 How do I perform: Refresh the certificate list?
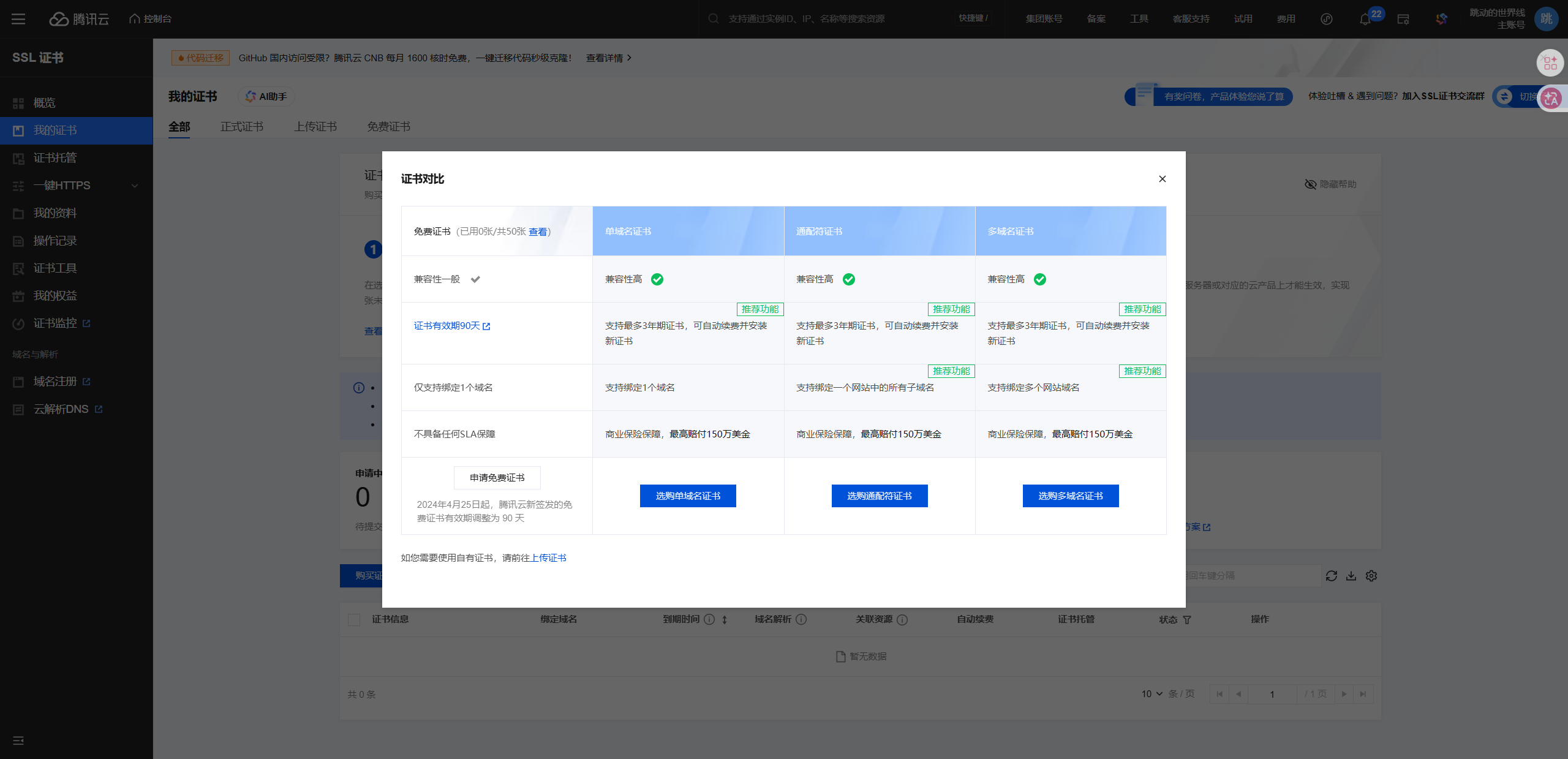coord(1331,576)
